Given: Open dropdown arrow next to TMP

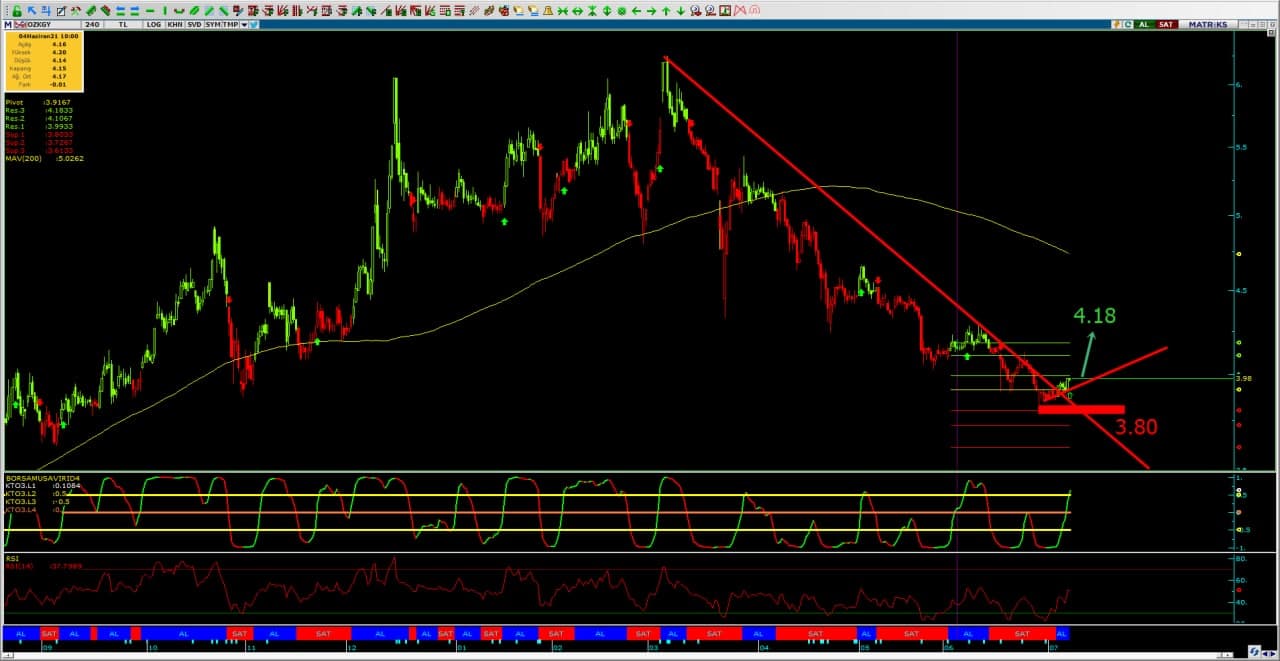Looking at the screenshot, I should pos(243,24).
